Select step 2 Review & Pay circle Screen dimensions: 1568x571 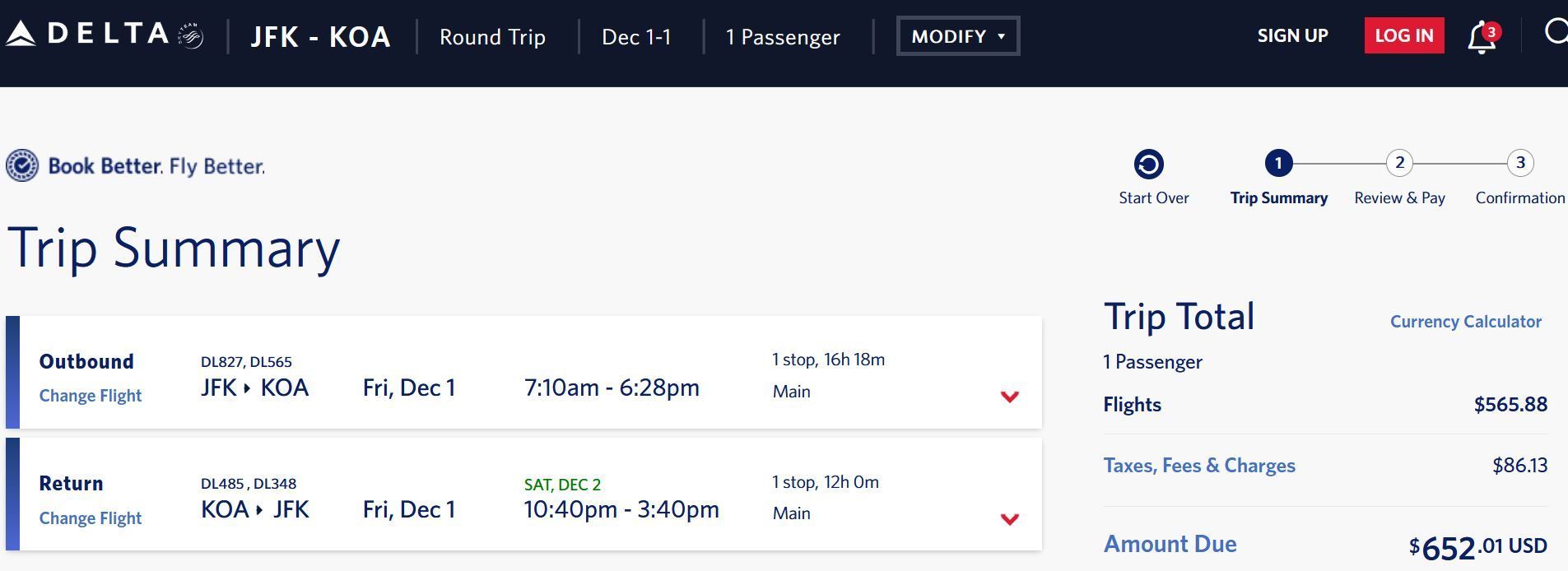(1399, 163)
